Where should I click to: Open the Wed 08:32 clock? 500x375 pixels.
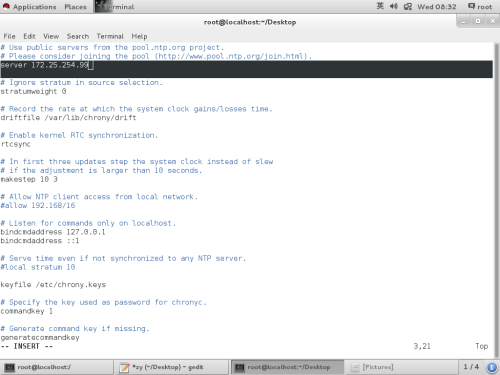tap(437, 7)
